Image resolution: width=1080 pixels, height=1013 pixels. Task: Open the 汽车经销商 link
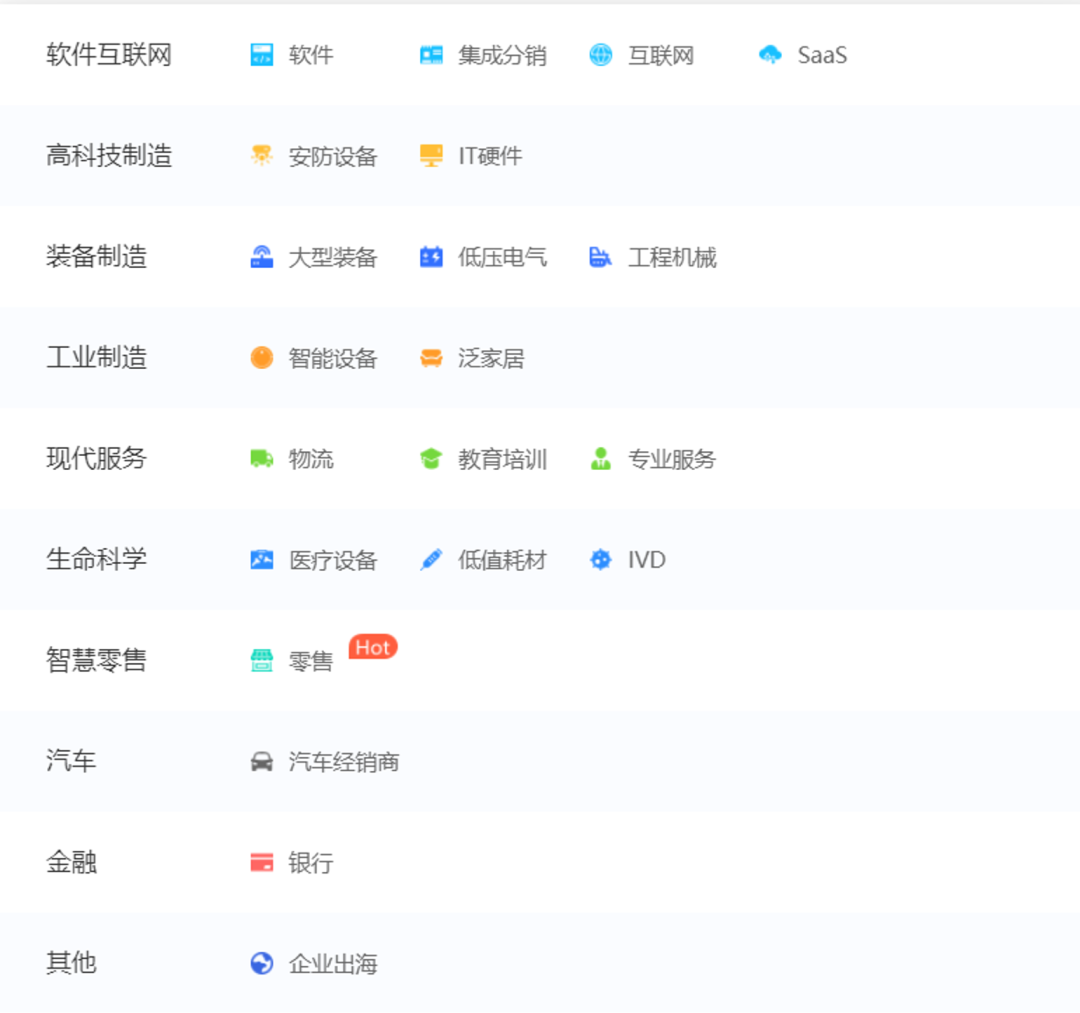tap(344, 762)
